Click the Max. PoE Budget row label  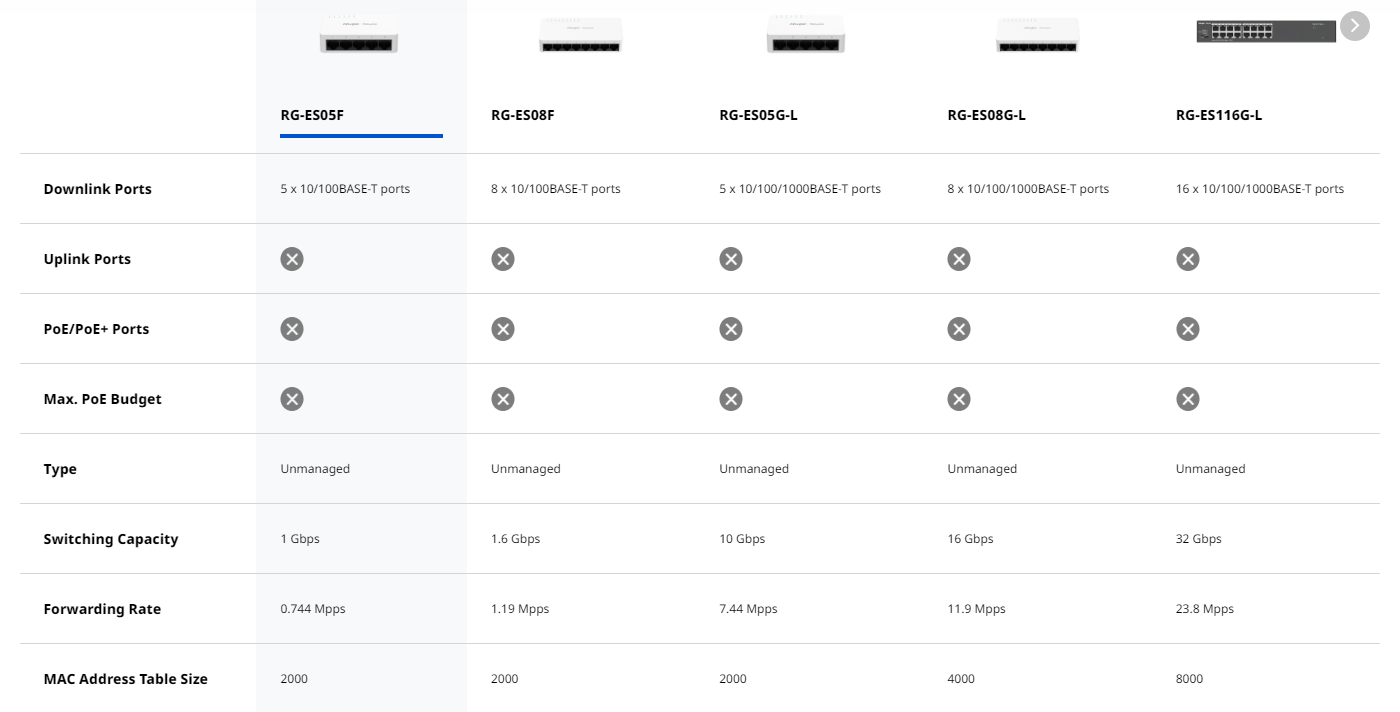click(x=102, y=399)
